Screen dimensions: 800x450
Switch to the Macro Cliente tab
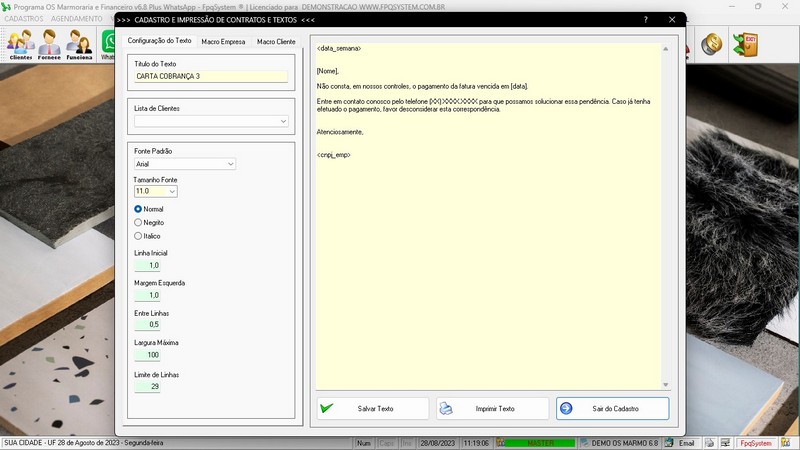[x=276, y=41]
